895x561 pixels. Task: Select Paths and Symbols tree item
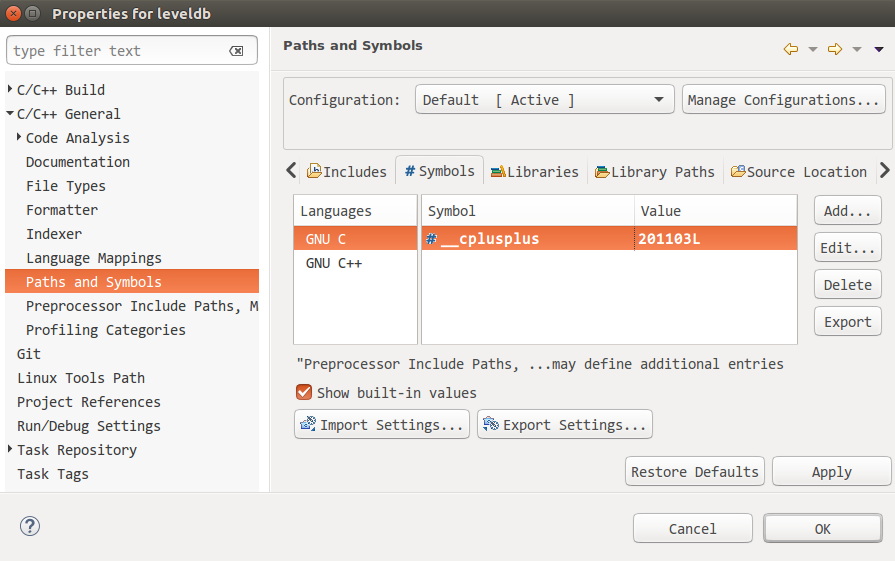coord(132,281)
